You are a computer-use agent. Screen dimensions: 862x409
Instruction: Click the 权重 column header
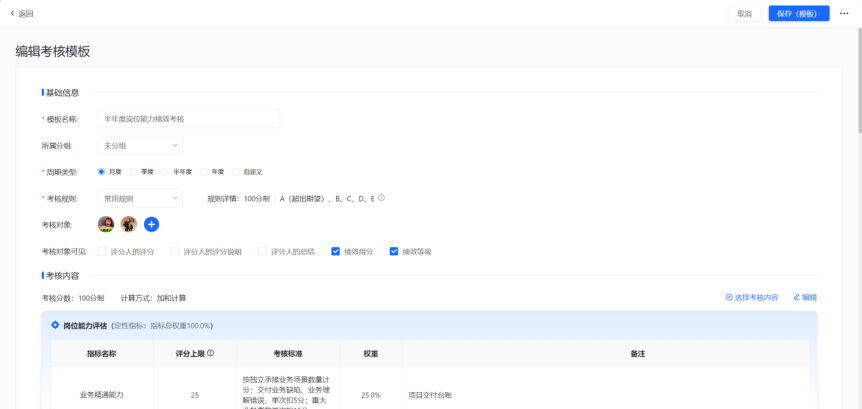(x=371, y=354)
